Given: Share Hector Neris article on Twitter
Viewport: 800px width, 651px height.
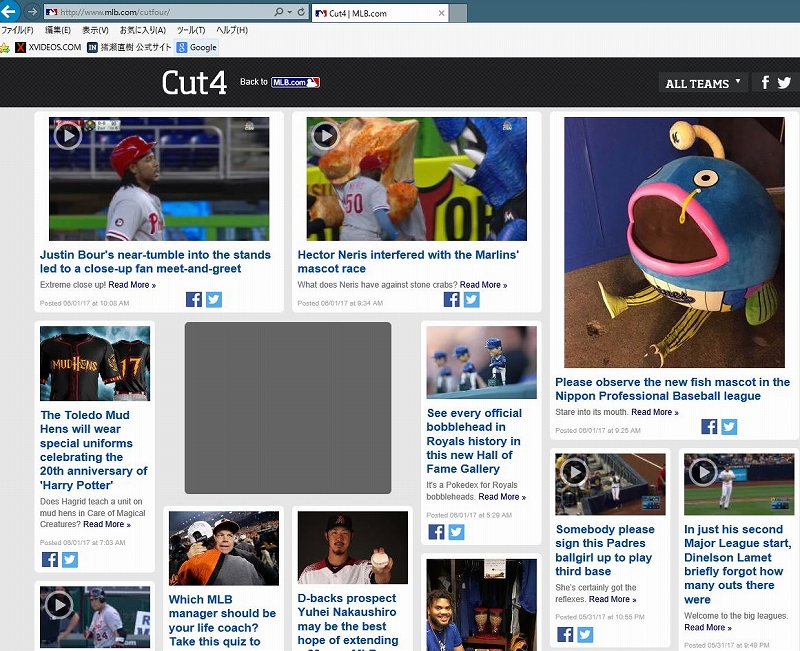Looking at the screenshot, I should coord(471,299).
